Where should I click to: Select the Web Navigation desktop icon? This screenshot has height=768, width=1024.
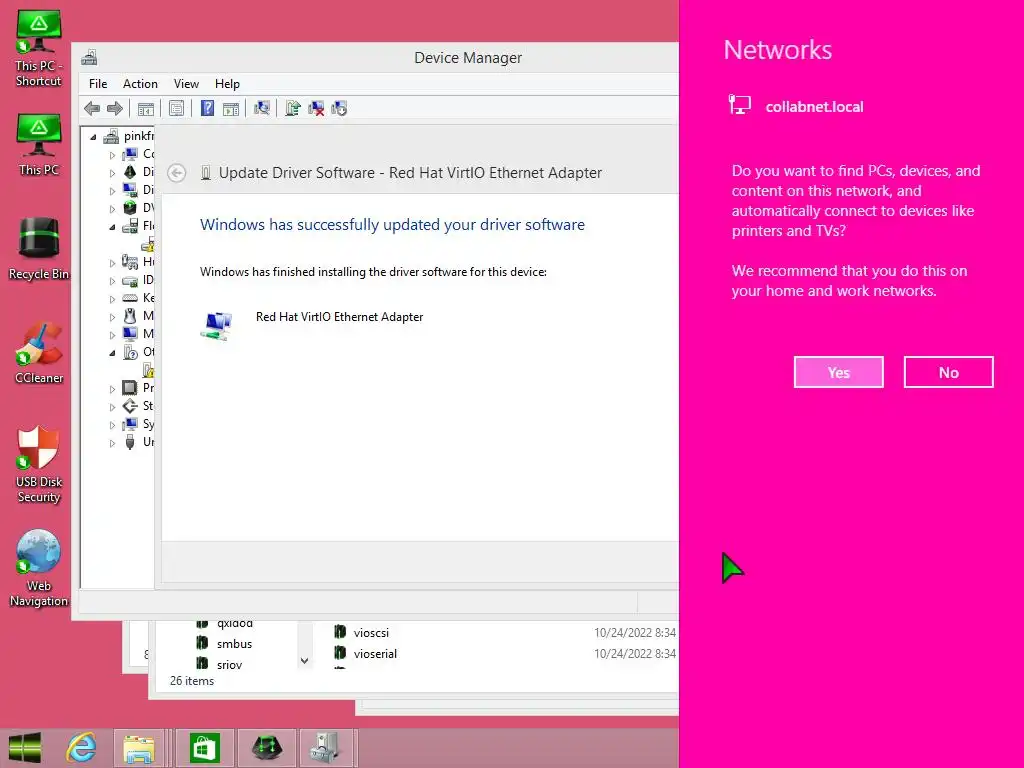tap(39, 568)
